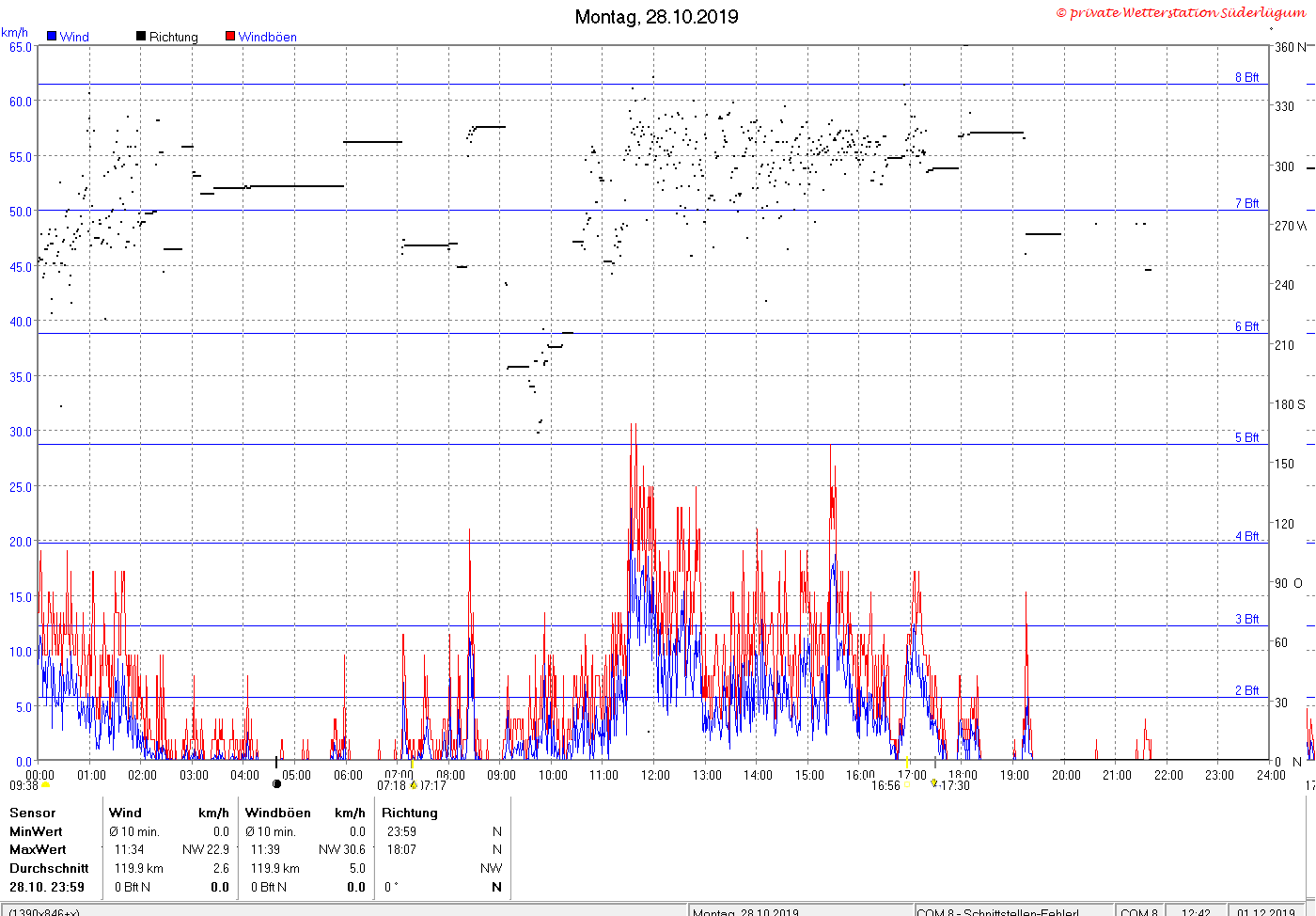Click the yellow sun icon beside 09:38
Viewport: 1316px width, 916px height.
pos(46,785)
